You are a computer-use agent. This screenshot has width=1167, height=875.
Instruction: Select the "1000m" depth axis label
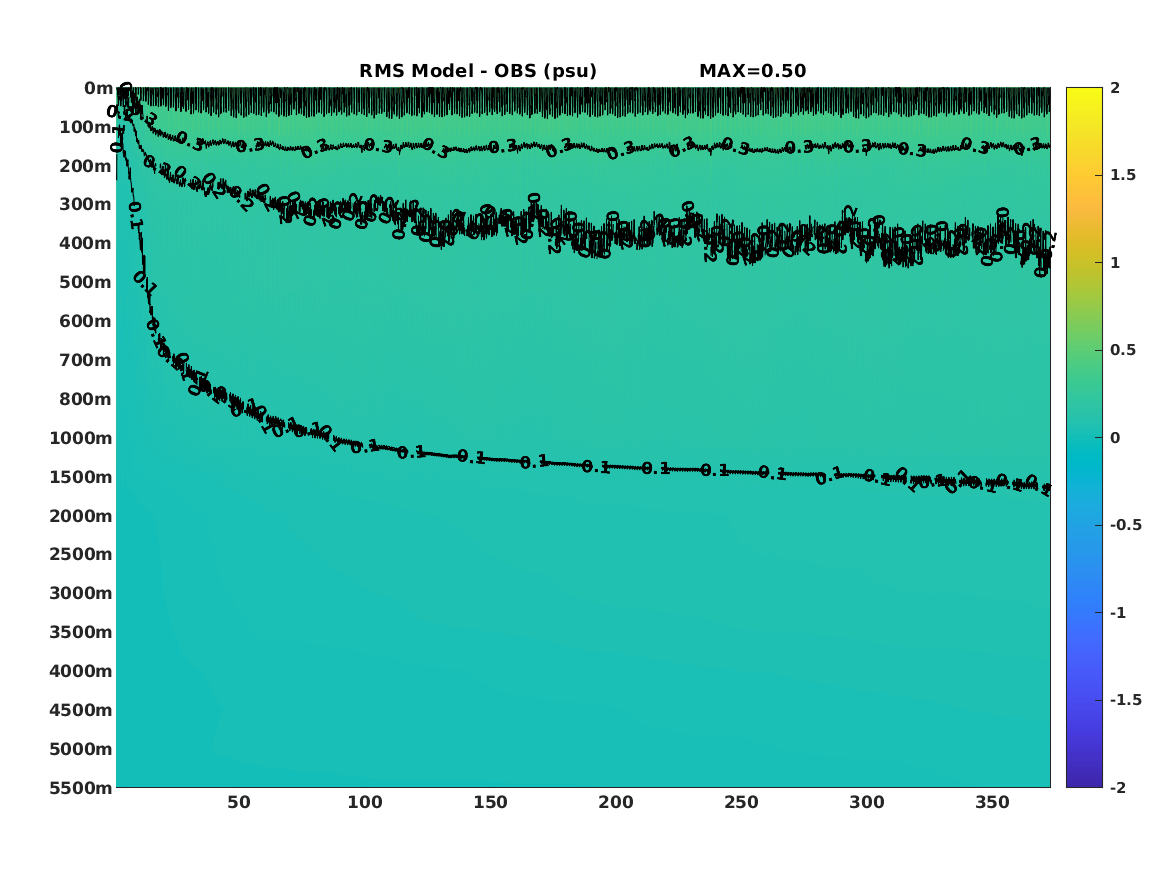coord(81,438)
